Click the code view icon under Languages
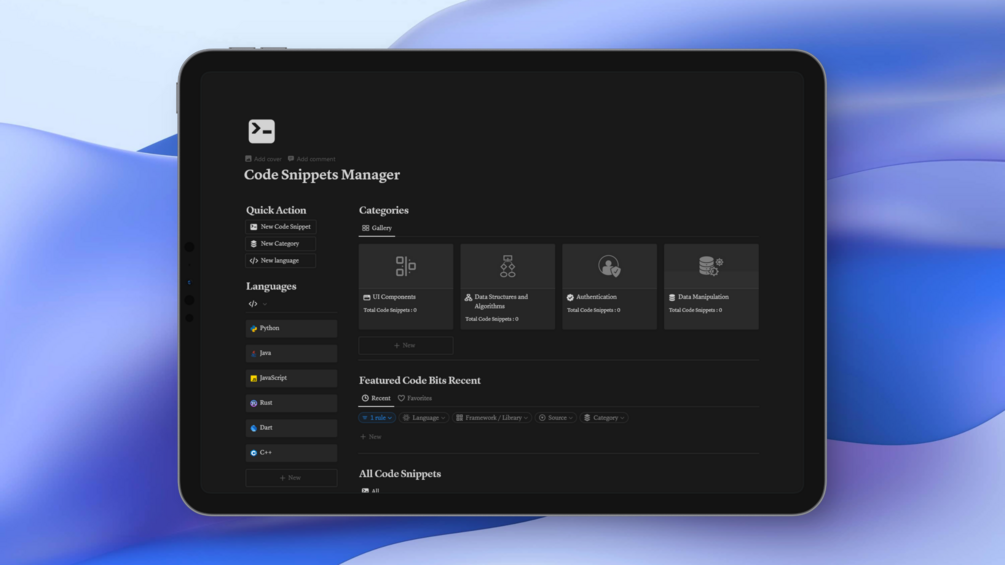Viewport: 1005px width, 565px height. pyautogui.click(x=253, y=304)
